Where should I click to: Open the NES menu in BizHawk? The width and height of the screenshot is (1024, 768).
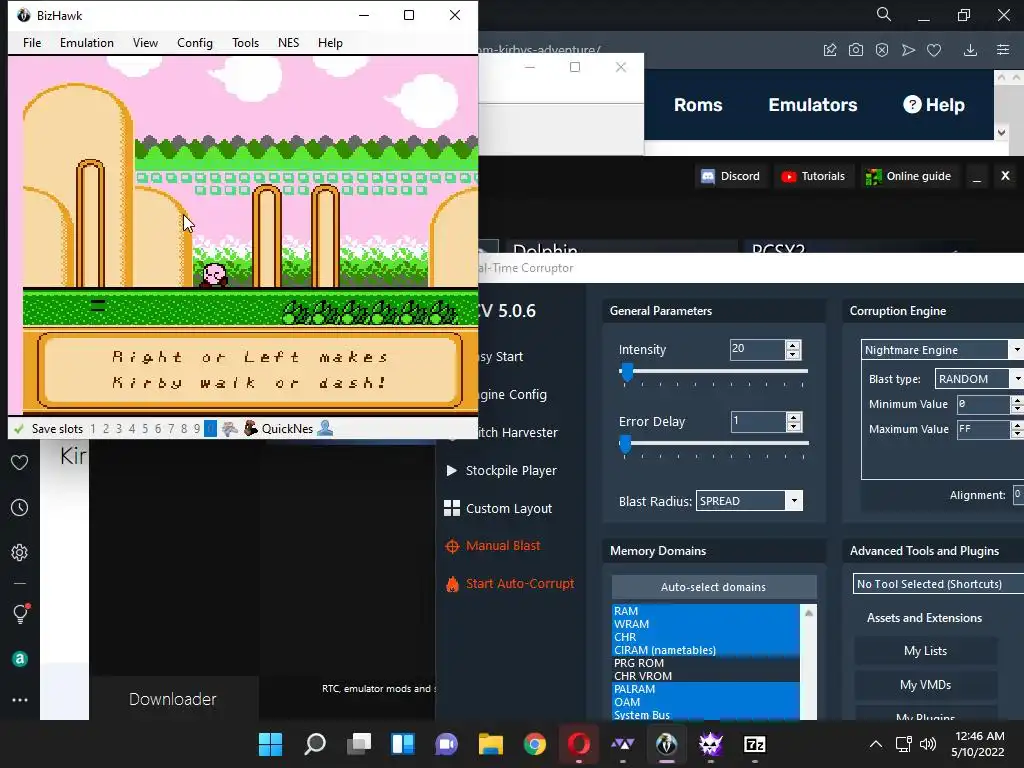click(x=288, y=42)
